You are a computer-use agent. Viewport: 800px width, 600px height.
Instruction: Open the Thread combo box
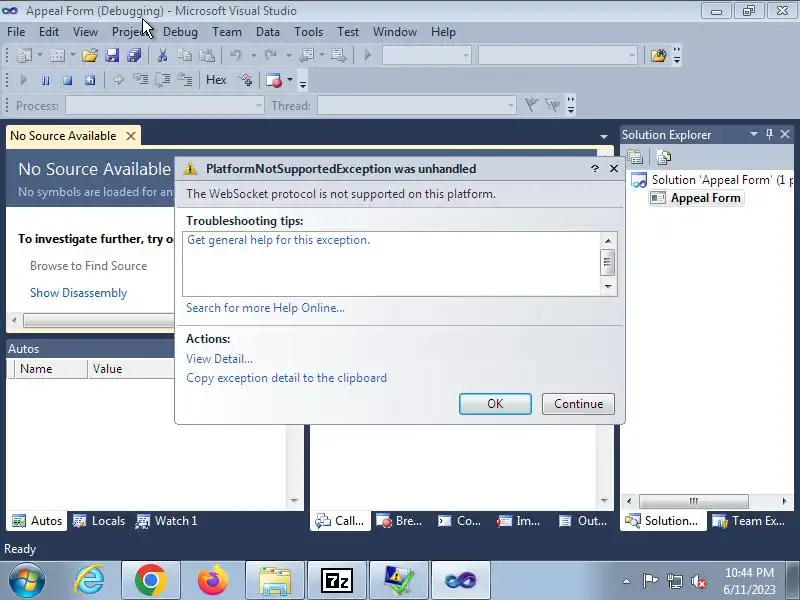coord(417,106)
